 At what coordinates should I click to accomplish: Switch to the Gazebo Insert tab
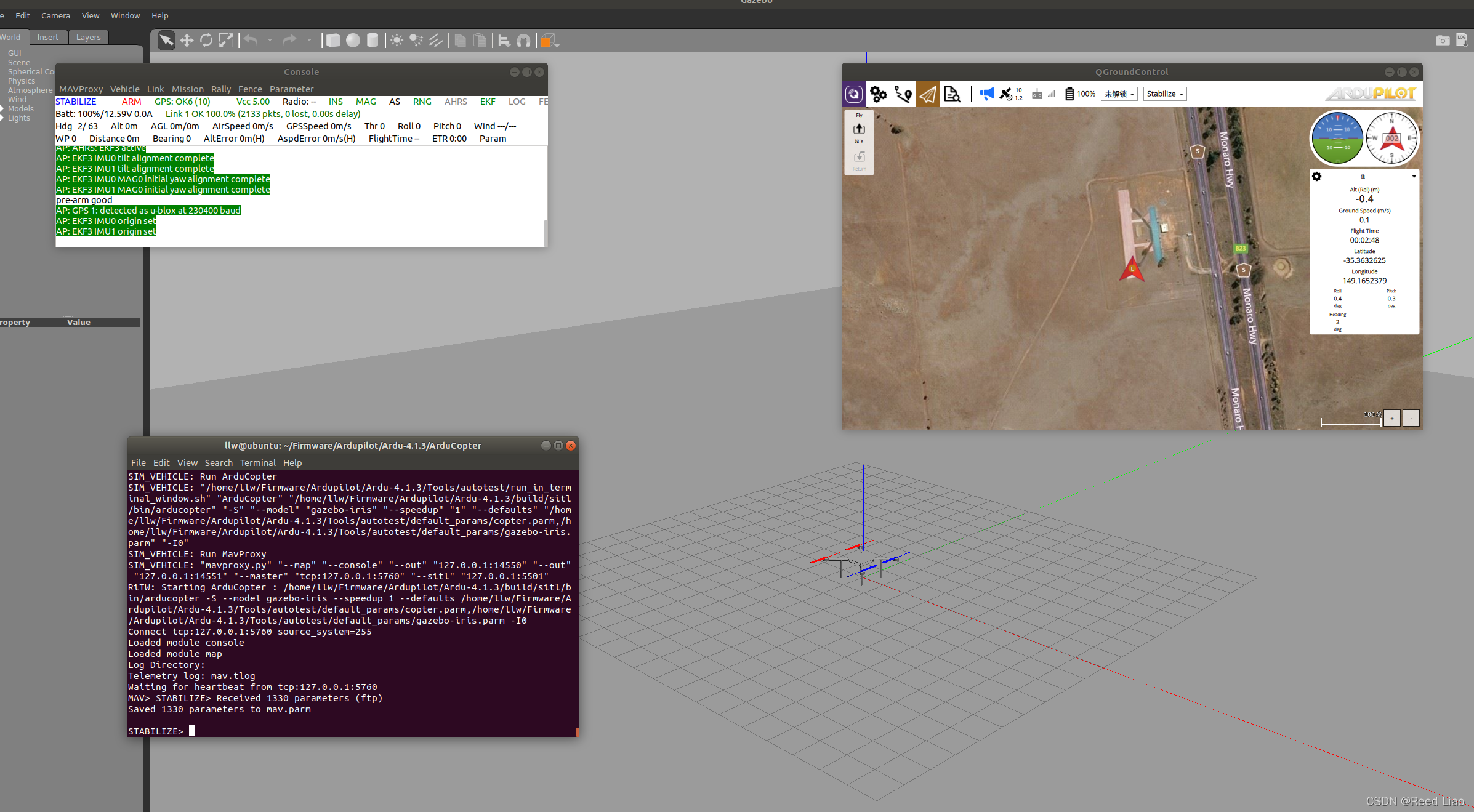pyautogui.click(x=48, y=38)
